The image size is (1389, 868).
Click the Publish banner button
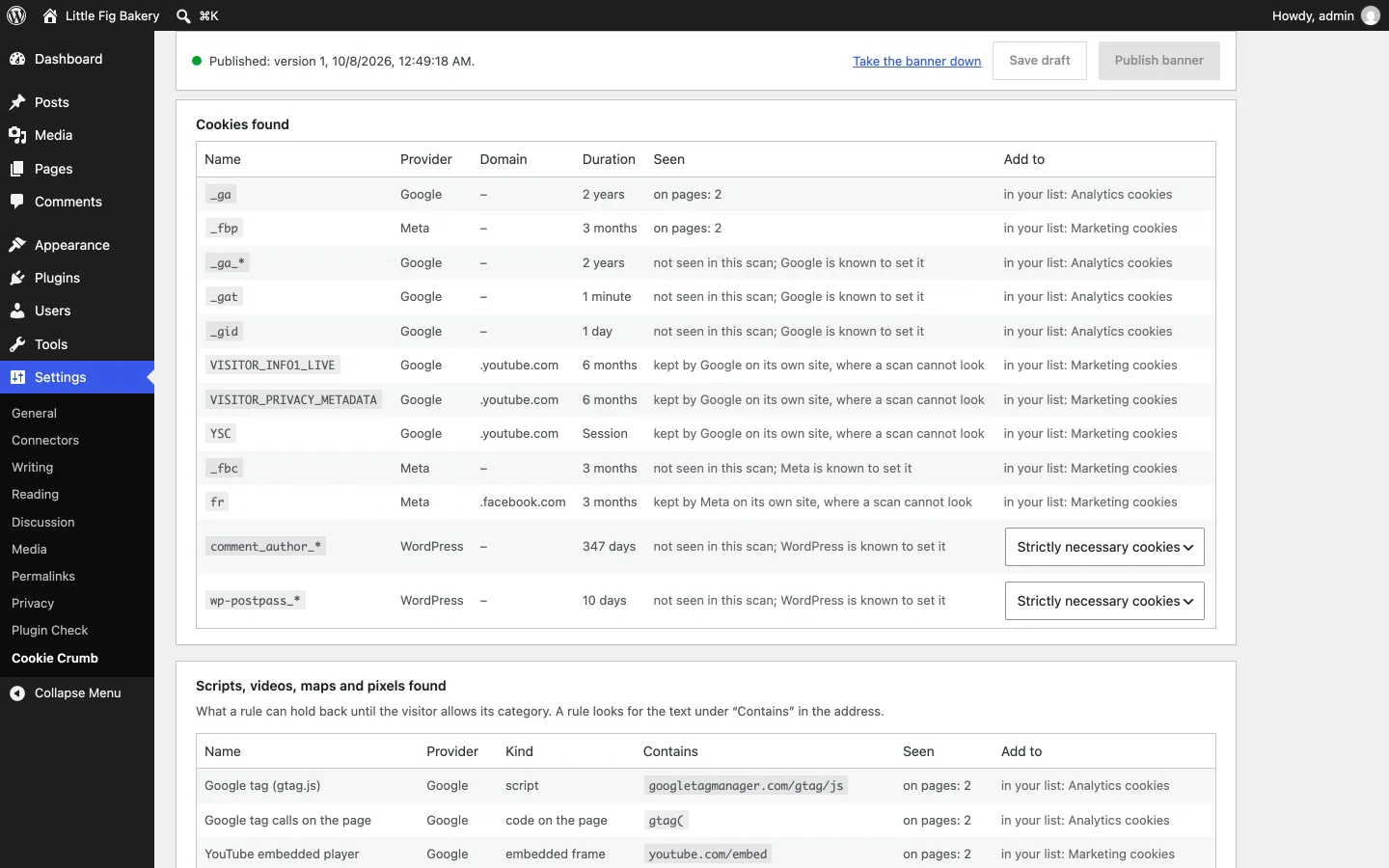click(1159, 61)
